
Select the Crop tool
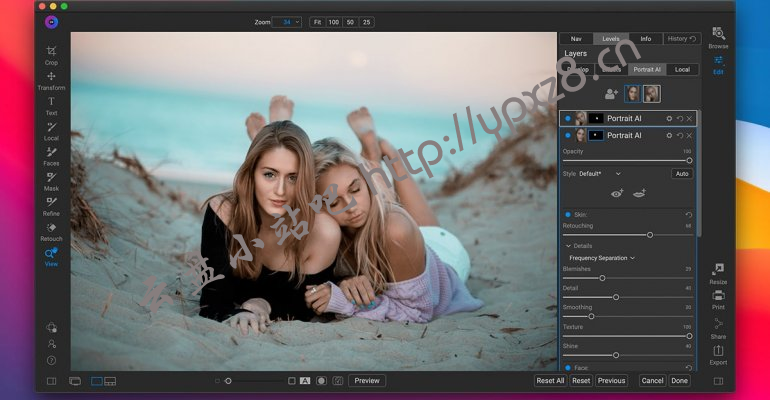tap(51, 55)
